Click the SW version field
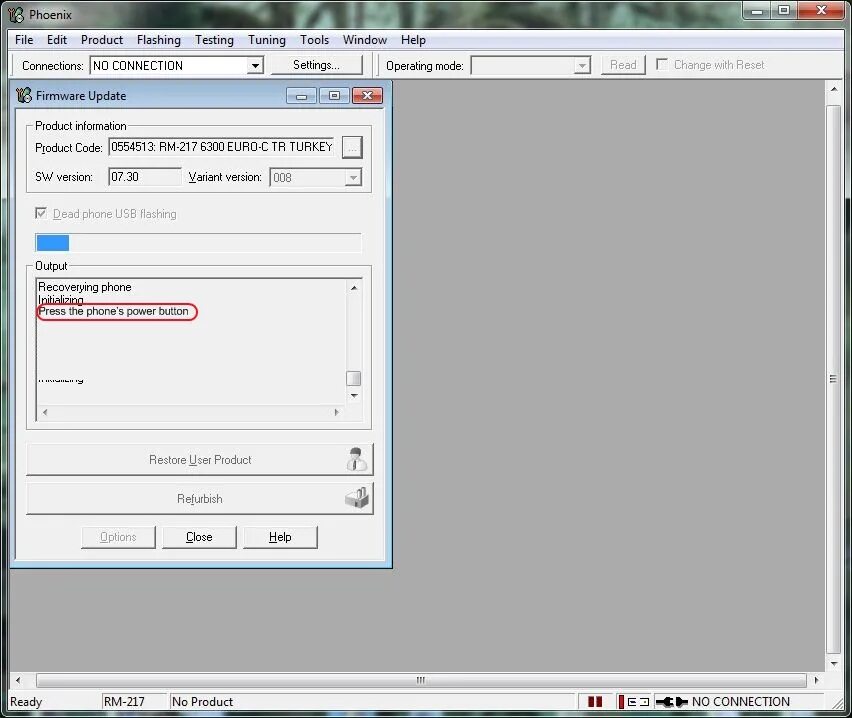 [x=145, y=177]
